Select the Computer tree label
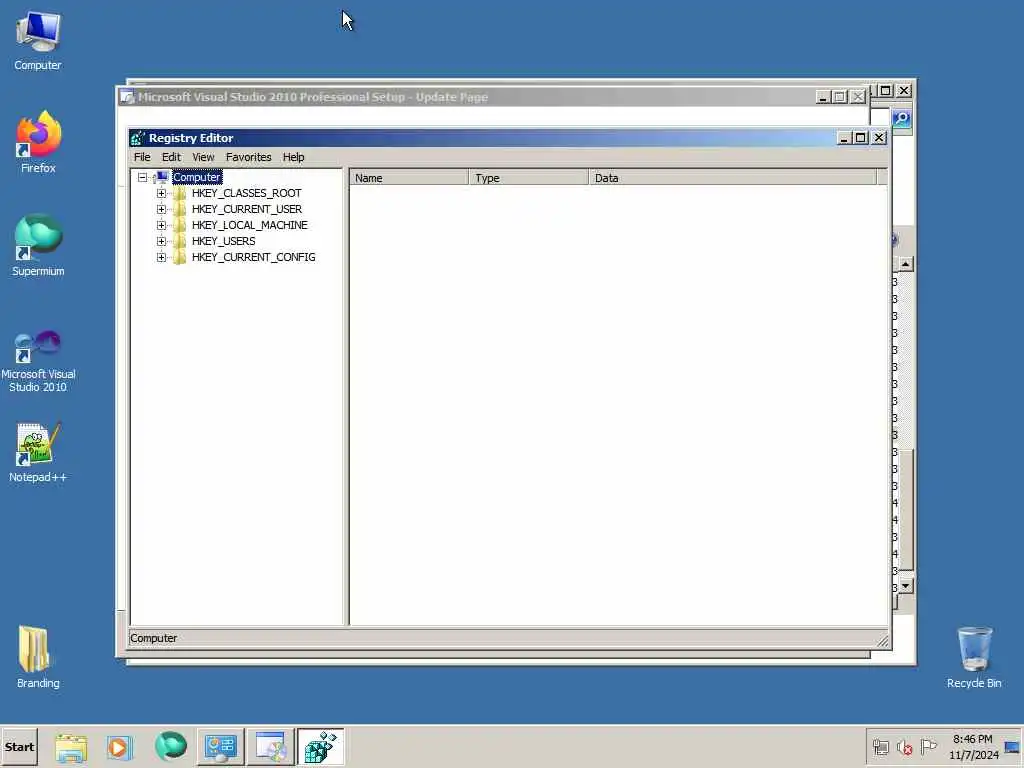 (197, 178)
